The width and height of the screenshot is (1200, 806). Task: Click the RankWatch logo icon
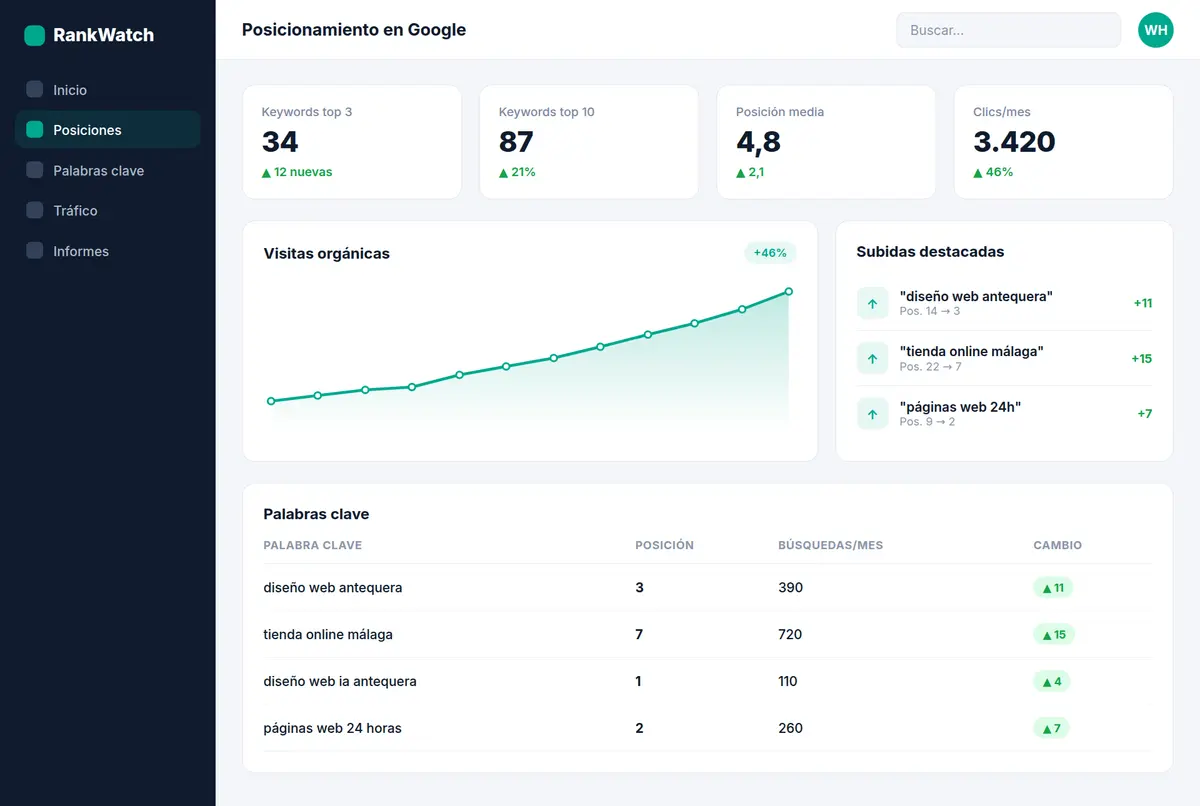click(x=35, y=35)
